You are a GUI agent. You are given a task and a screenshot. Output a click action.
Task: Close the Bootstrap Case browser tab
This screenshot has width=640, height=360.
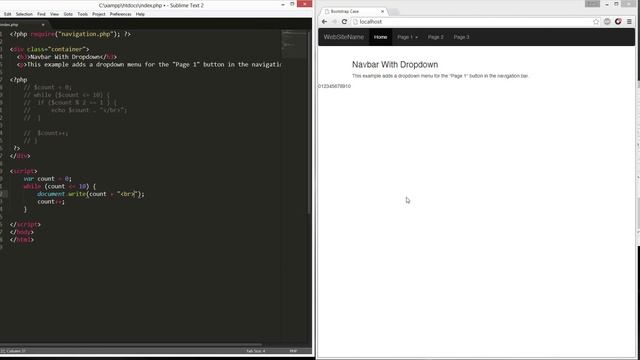[x=382, y=11]
